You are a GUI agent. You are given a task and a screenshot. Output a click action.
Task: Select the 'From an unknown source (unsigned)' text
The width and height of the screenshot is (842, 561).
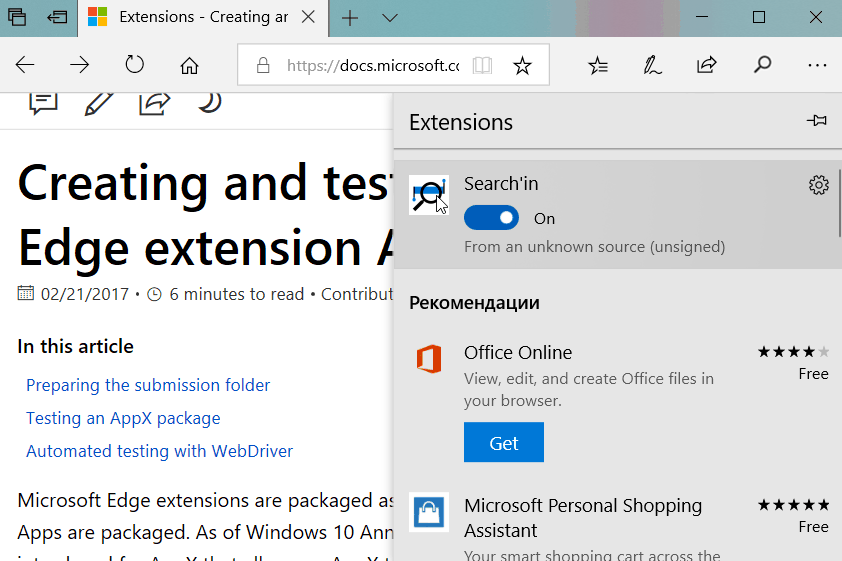pos(594,247)
